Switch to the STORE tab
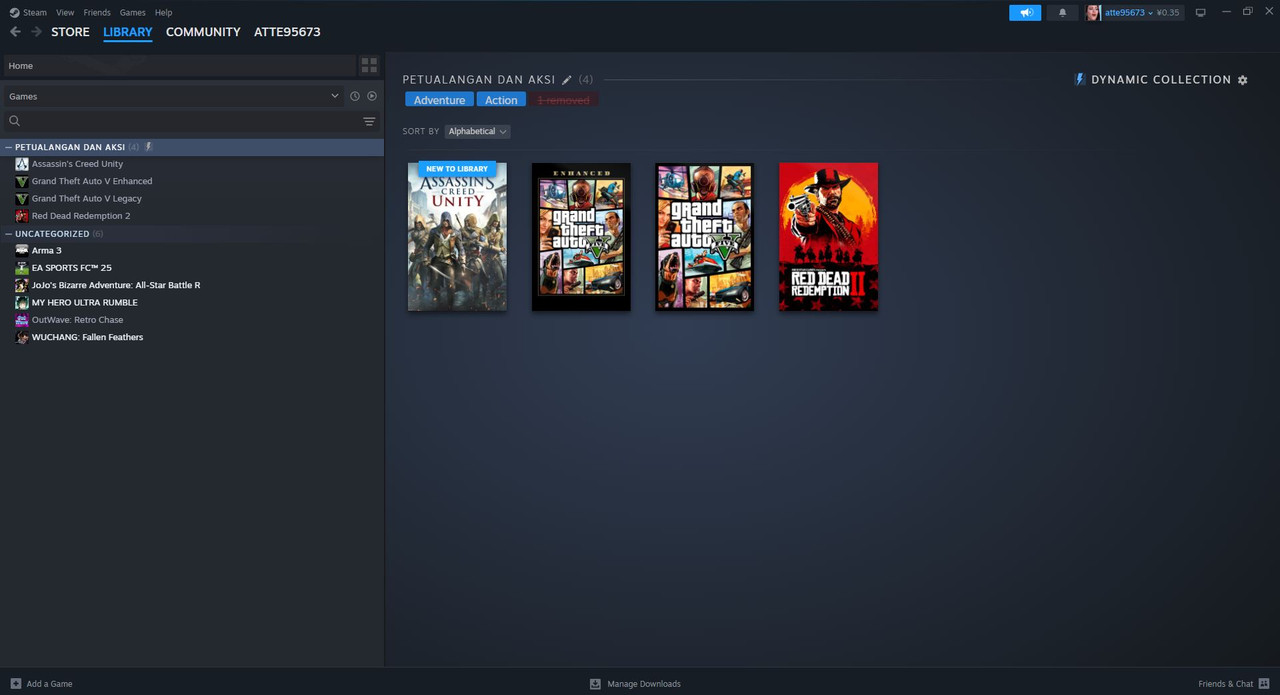The width and height of the screenshot is (1280, 695). [70, 32]
